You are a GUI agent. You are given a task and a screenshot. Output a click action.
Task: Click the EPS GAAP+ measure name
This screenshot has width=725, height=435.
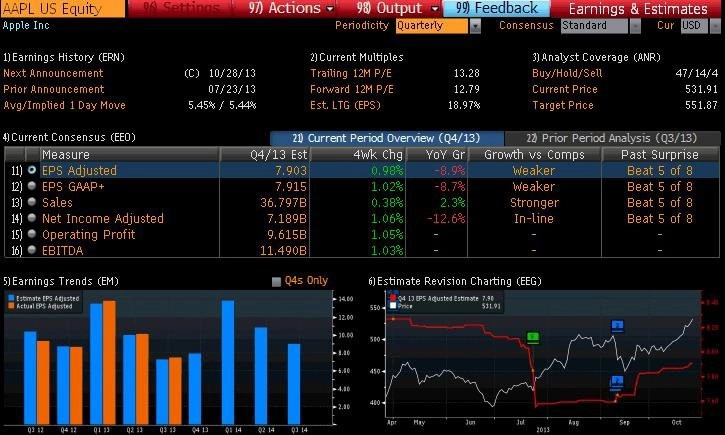coord(73,187)
